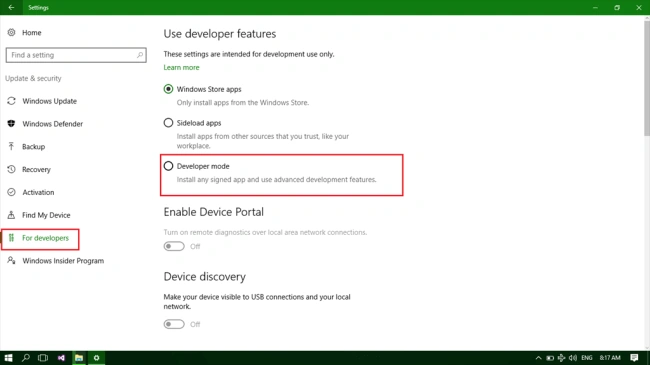
Task: Open taskbar search magnifier
Action: click(26, 358)
